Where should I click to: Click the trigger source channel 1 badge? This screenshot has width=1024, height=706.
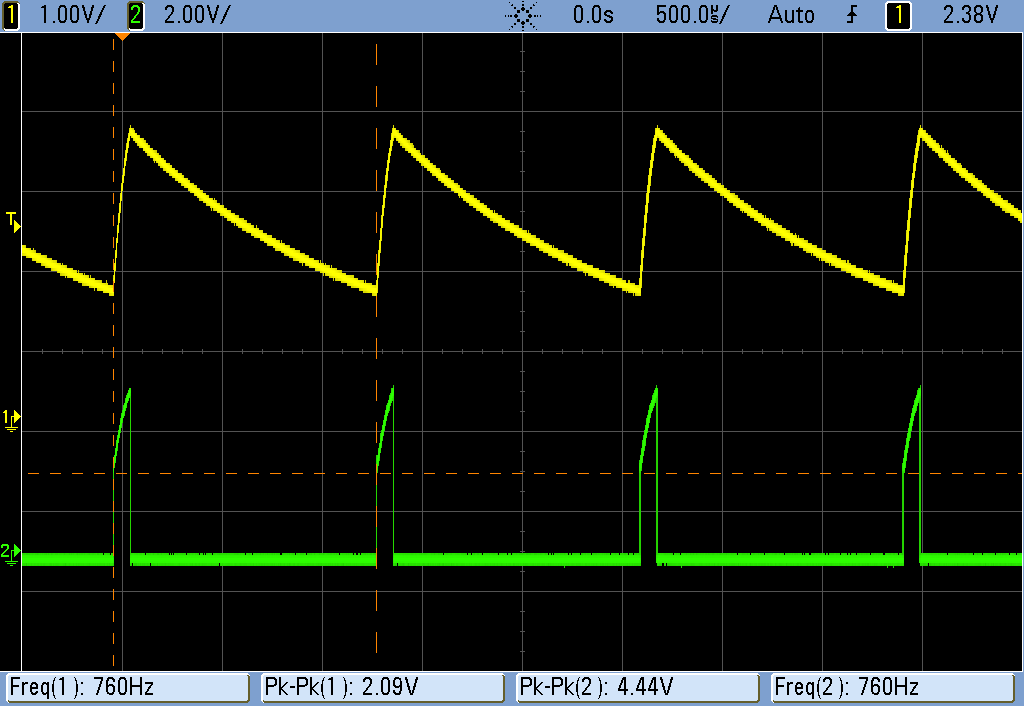pos(897,15)
